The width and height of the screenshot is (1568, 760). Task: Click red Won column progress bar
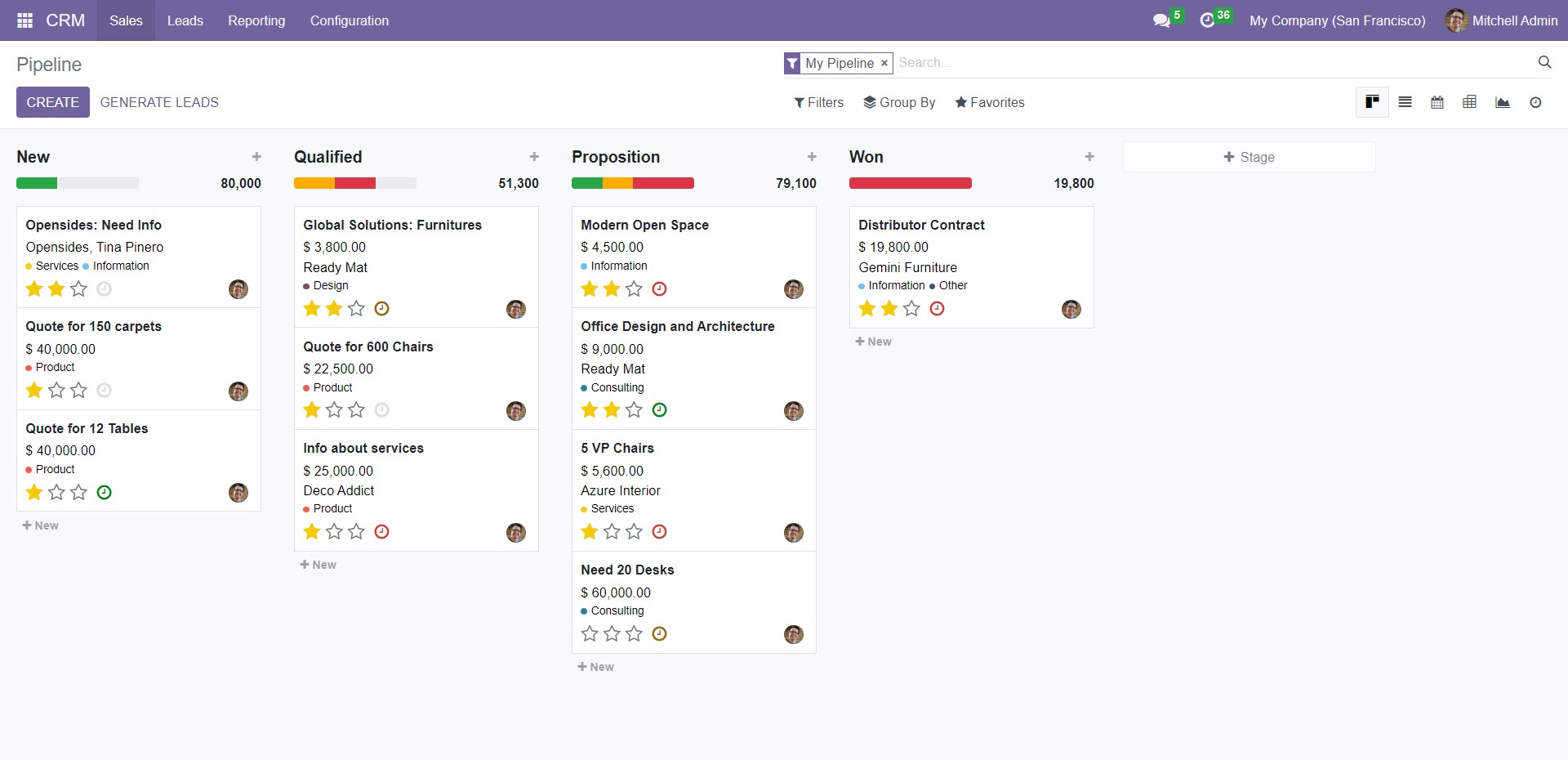[911, 183]
